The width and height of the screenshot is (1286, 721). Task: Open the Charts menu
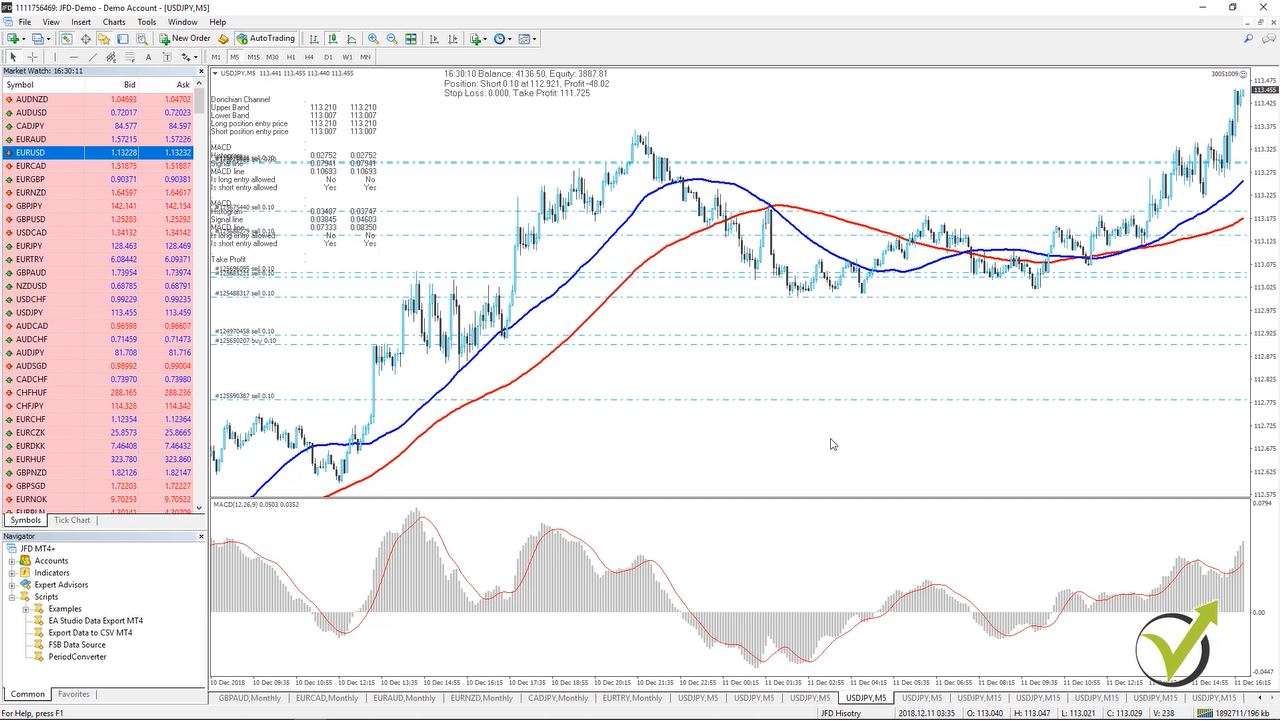click(113, 21)
